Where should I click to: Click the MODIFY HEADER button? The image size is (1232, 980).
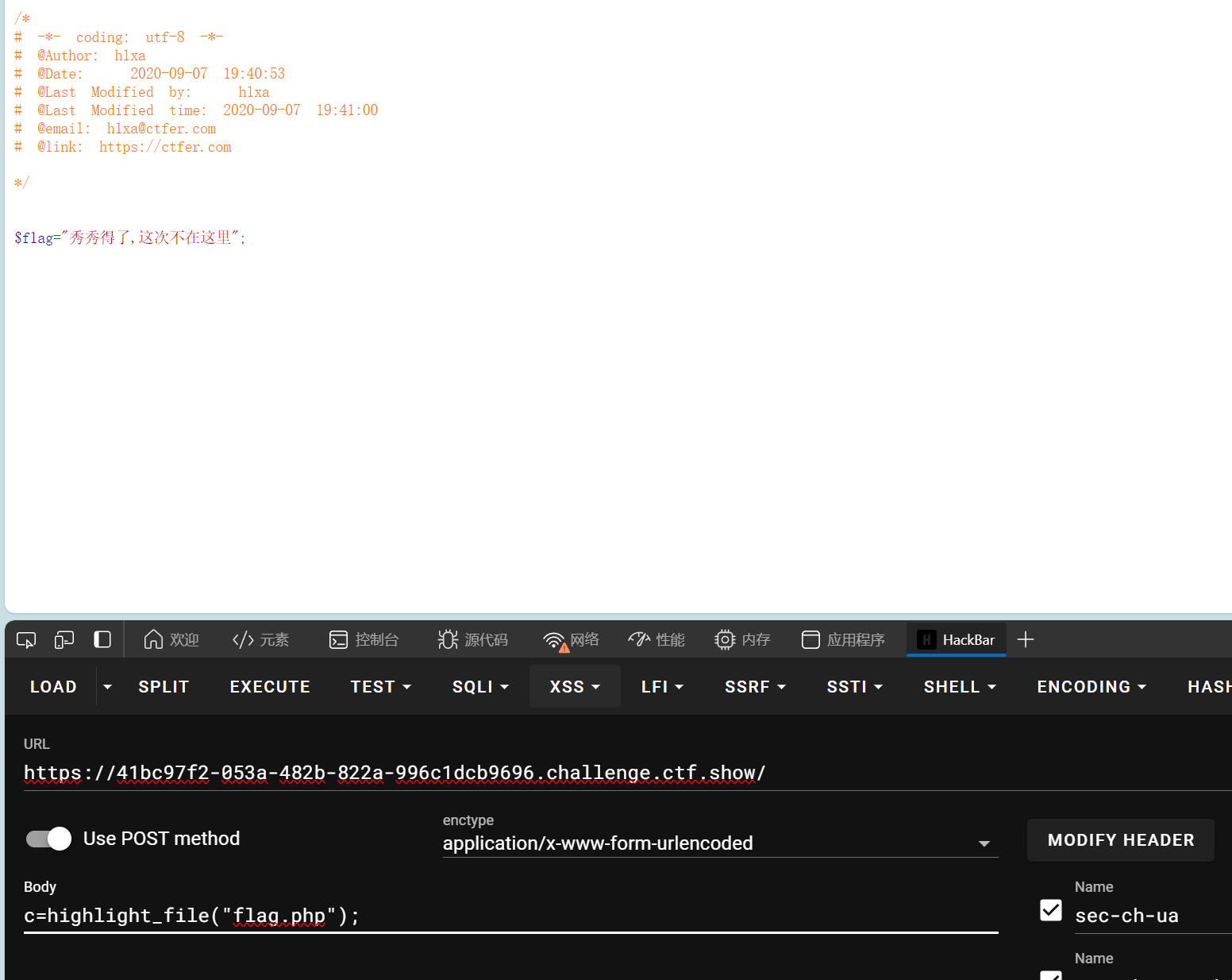[x=1120, y=840]
